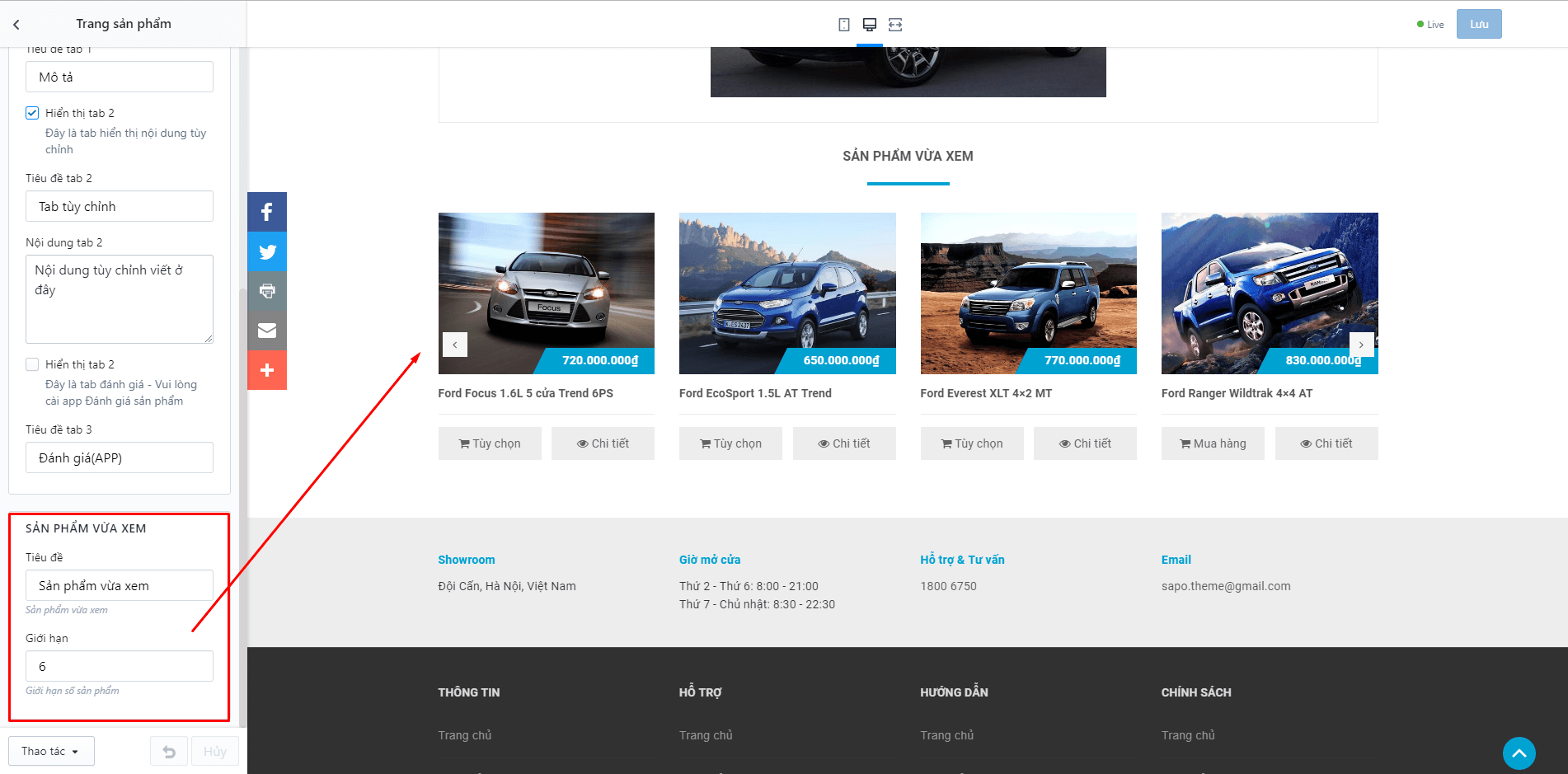This screenshot has height=774, width=1568.
Task: Click Trang chủ under HỖ TRỢ
Action: [x=706, y=735]
